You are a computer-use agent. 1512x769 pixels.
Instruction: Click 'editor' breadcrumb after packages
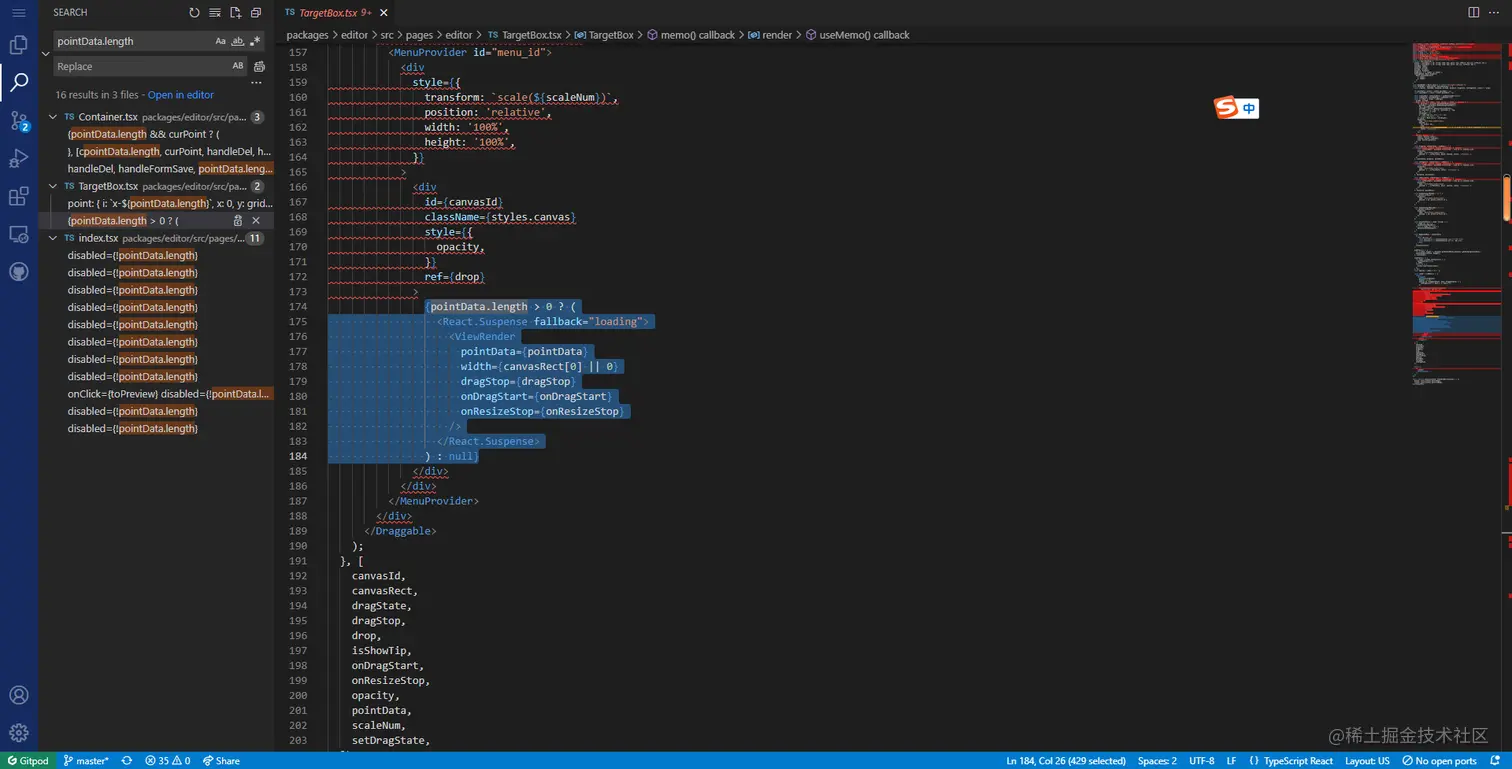point(354,35)
